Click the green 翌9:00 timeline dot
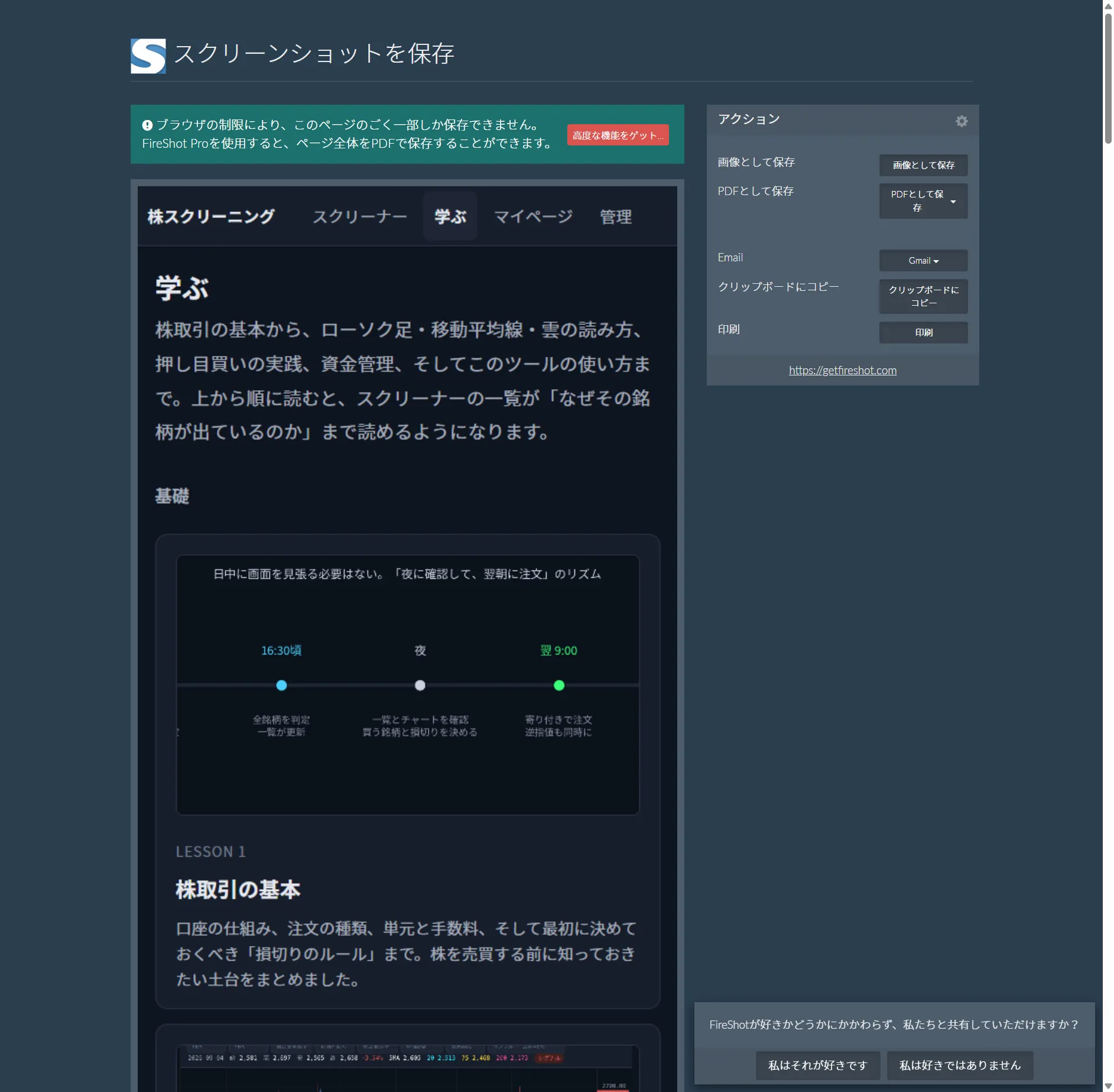 tap(559, 685)
